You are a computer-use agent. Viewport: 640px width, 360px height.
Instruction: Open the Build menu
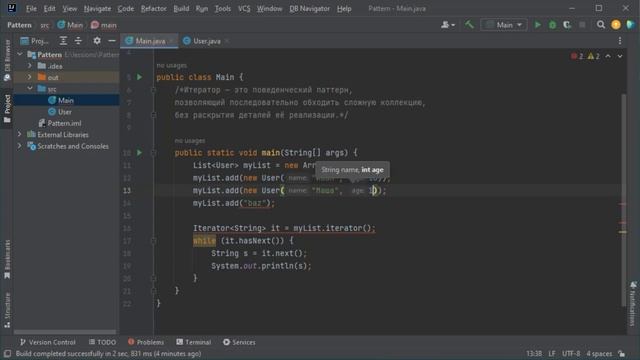coord(181,9)
